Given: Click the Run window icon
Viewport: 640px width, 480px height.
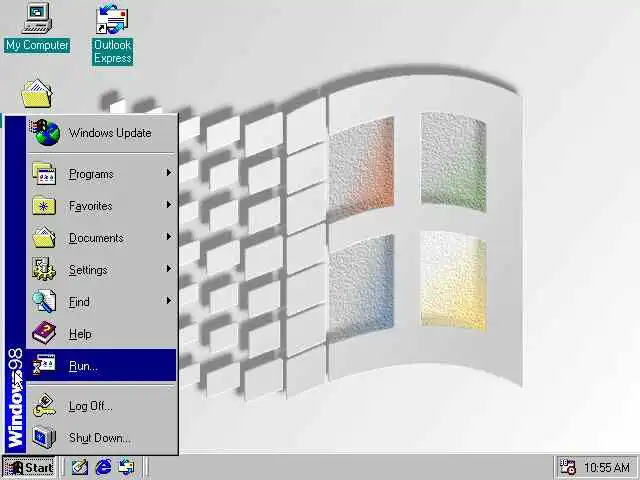Looking at the screenshot, I should pos(44,365).
